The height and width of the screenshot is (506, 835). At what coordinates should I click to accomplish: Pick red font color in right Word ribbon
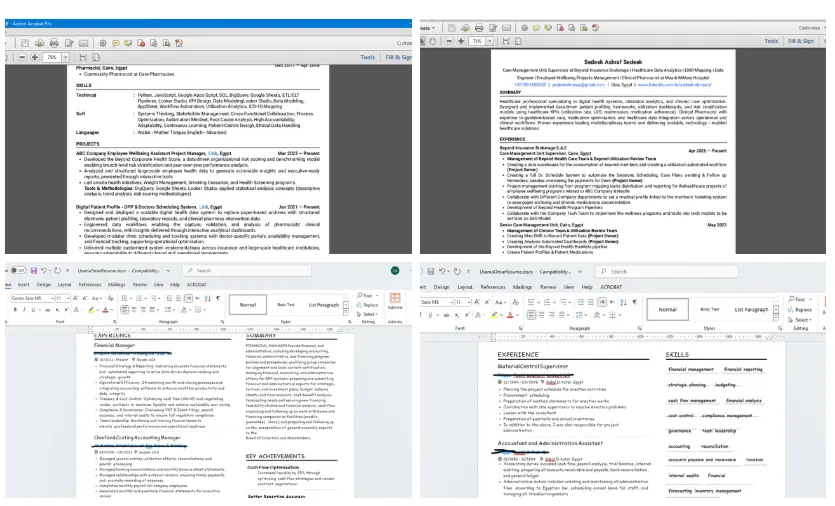pyautogui.click(x=510, y=315)
